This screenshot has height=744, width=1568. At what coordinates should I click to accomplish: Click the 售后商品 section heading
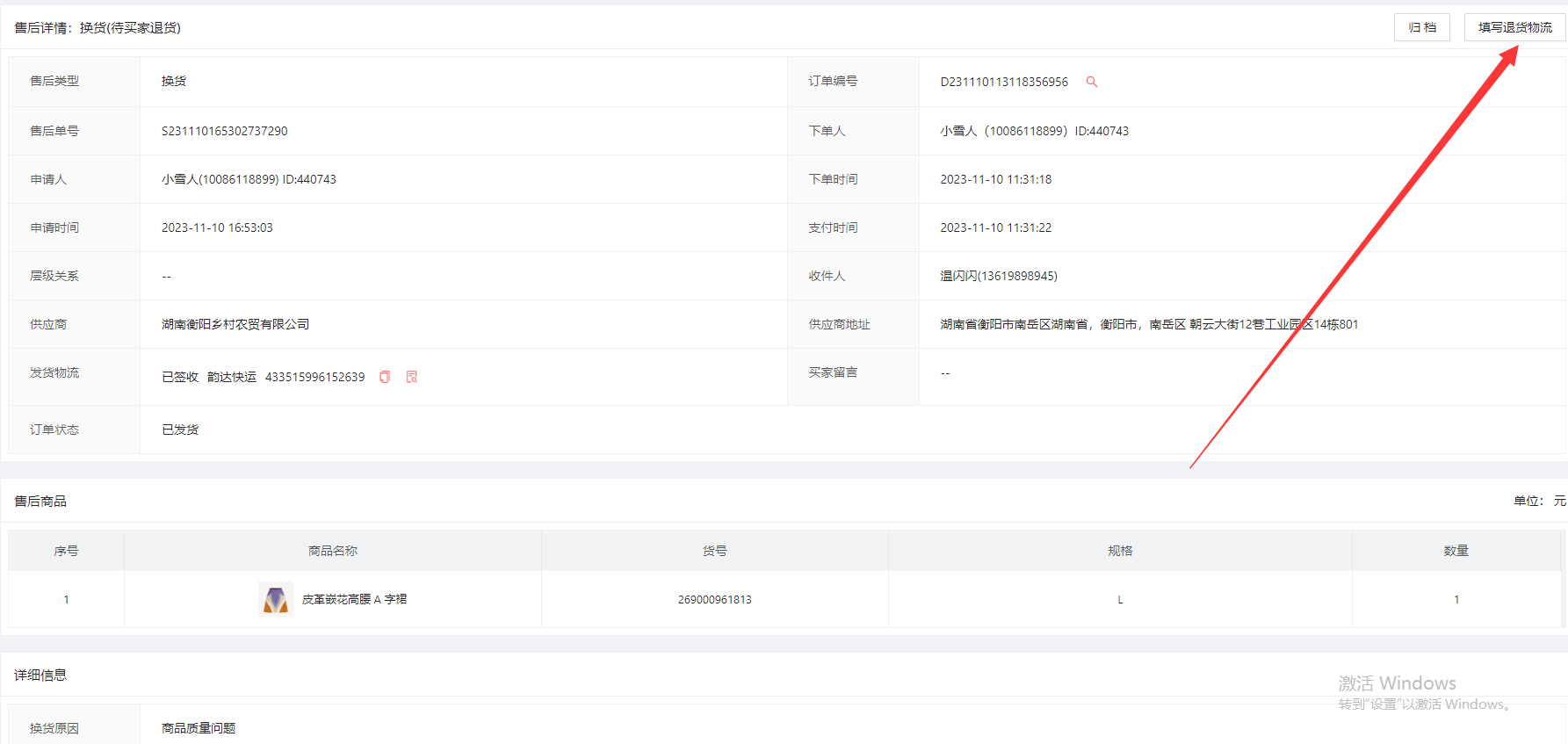pyautogui.click(x=40, y=501)
